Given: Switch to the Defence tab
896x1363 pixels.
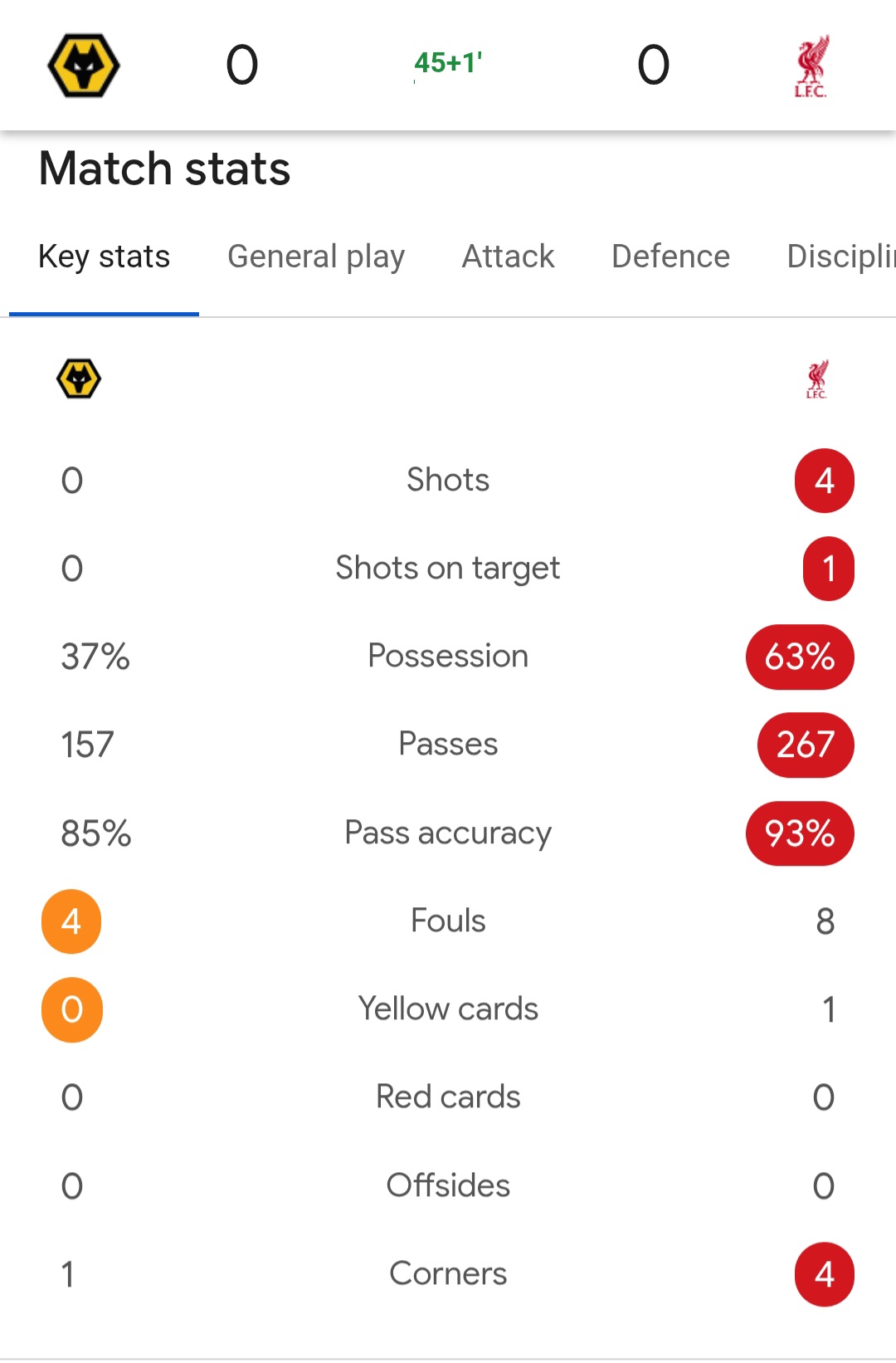Looking at the screenshot, I should coord(670,256).
